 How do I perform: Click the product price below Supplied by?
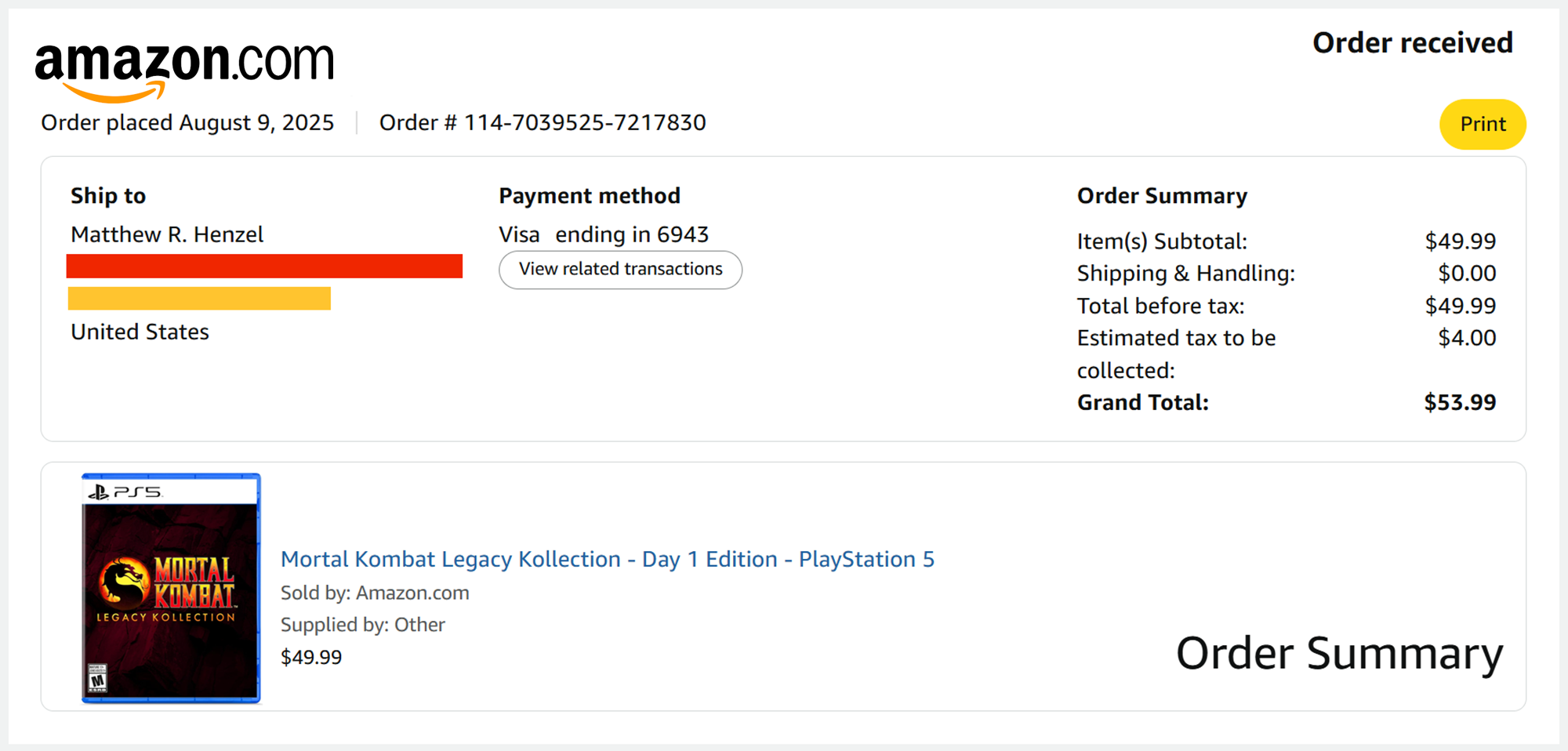pyautogui.click(x=311, y=658)
